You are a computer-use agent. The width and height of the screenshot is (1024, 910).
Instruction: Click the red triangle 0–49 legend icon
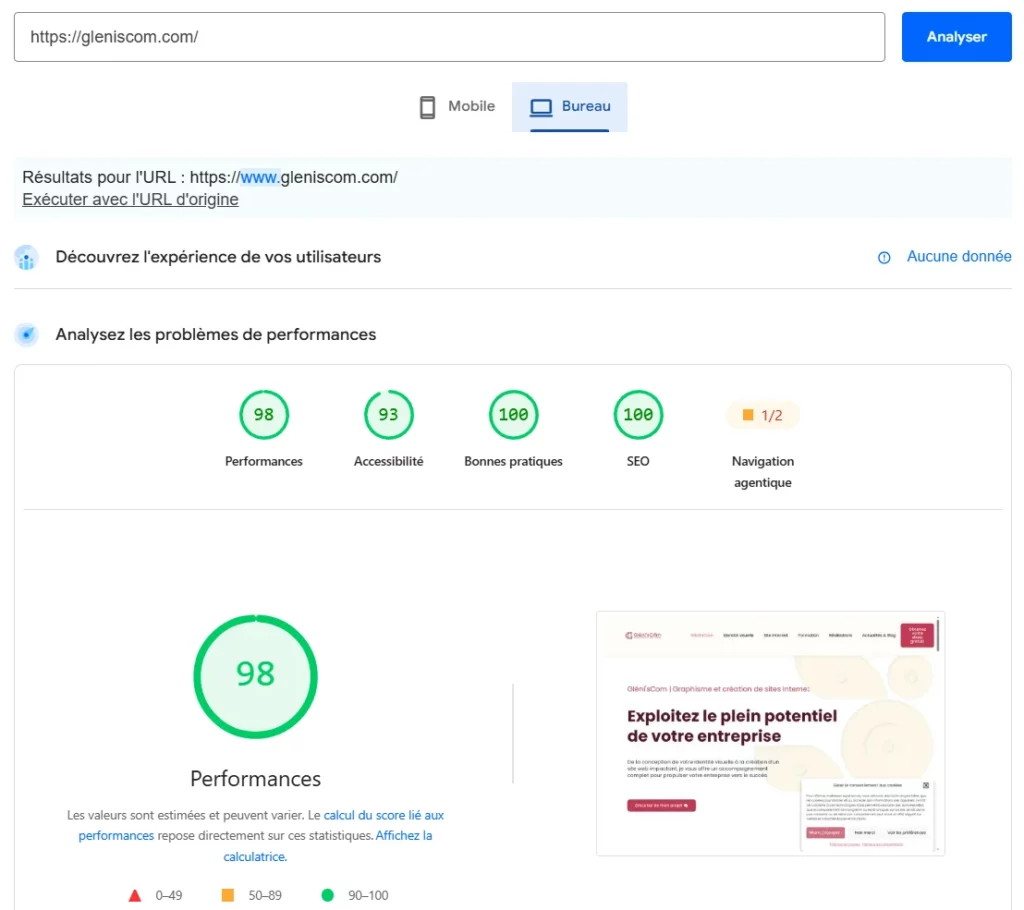coord(135,896)
